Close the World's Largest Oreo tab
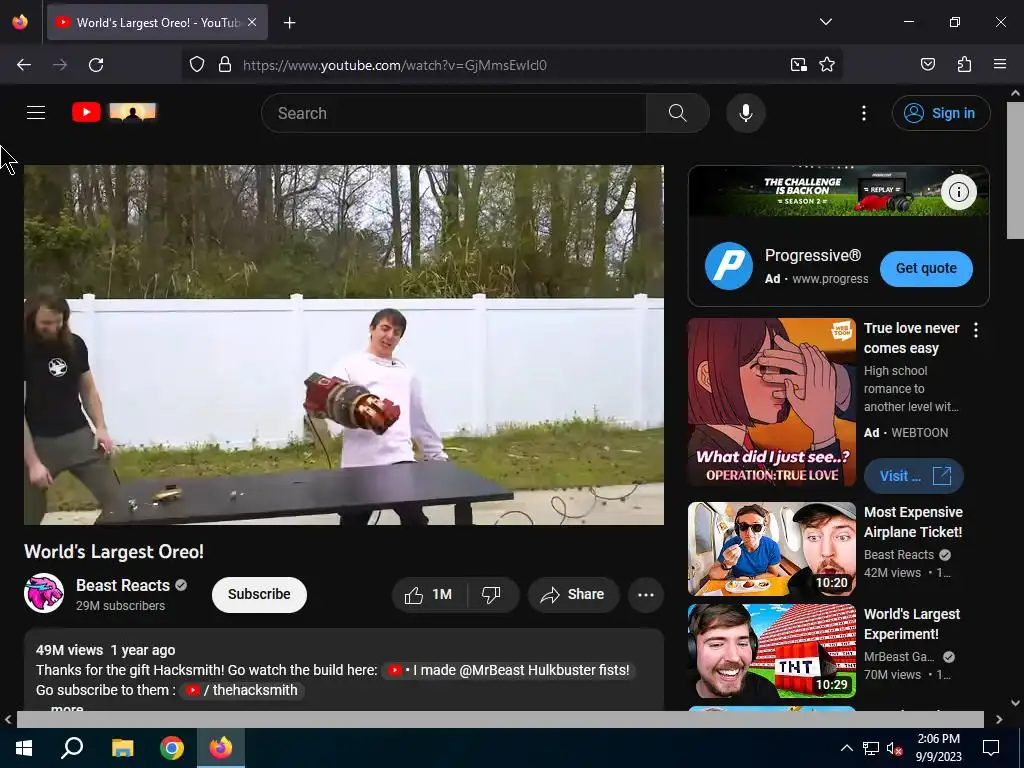The width and height of the screenshot is (1024, 768). (x=252, y=22)
